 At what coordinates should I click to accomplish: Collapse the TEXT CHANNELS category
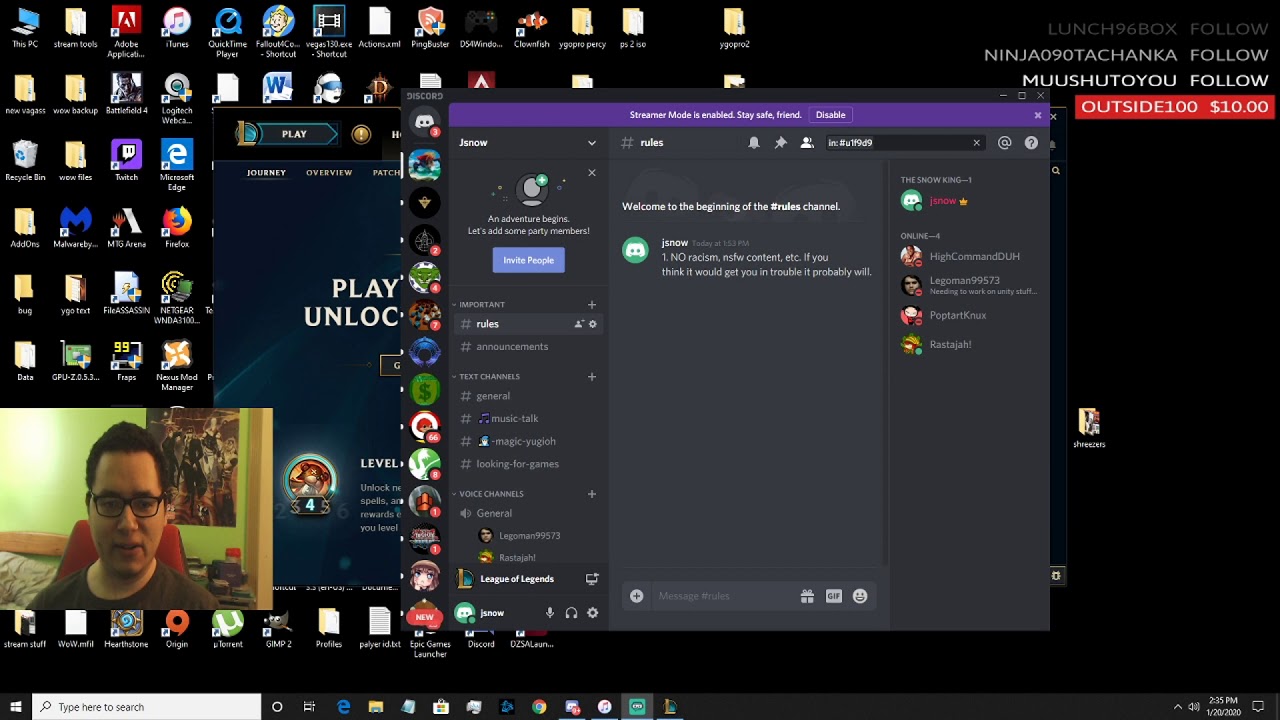(x=488, y=377)
